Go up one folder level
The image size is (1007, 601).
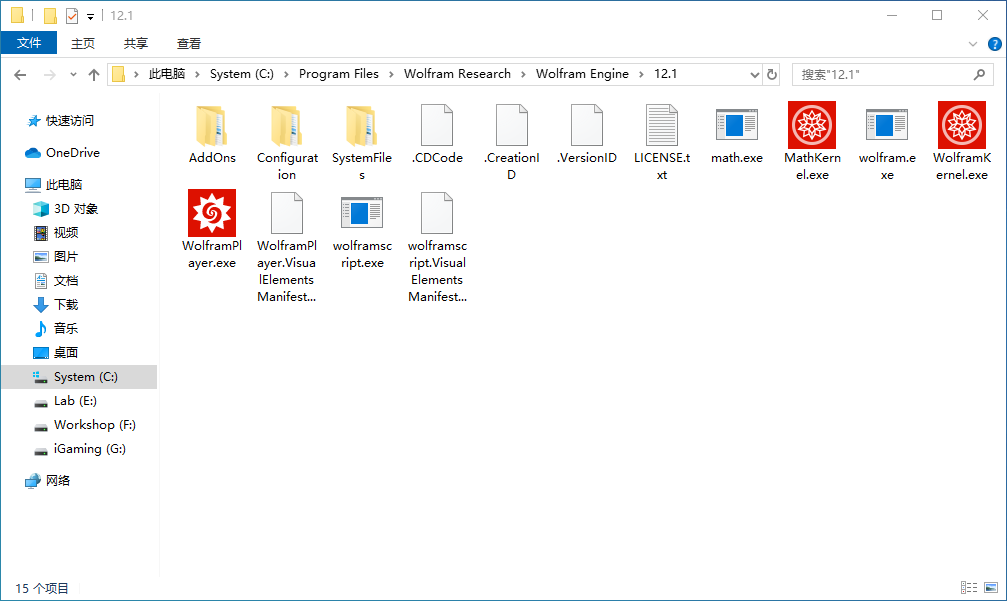[93, 73]
